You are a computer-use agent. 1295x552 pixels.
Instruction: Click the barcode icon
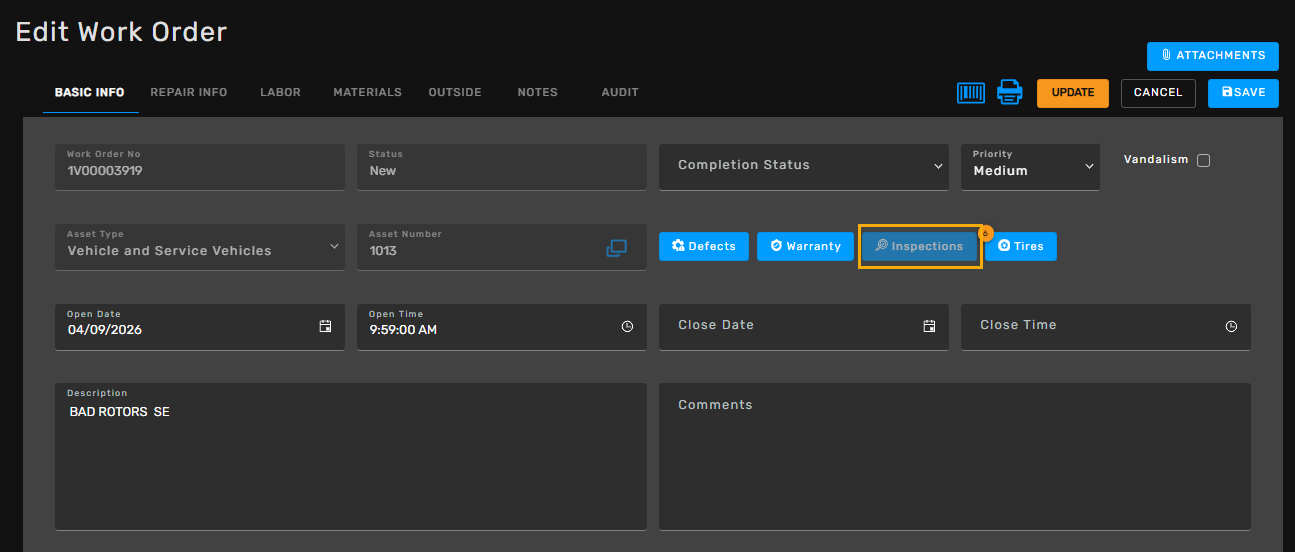[x=970, y=92]
